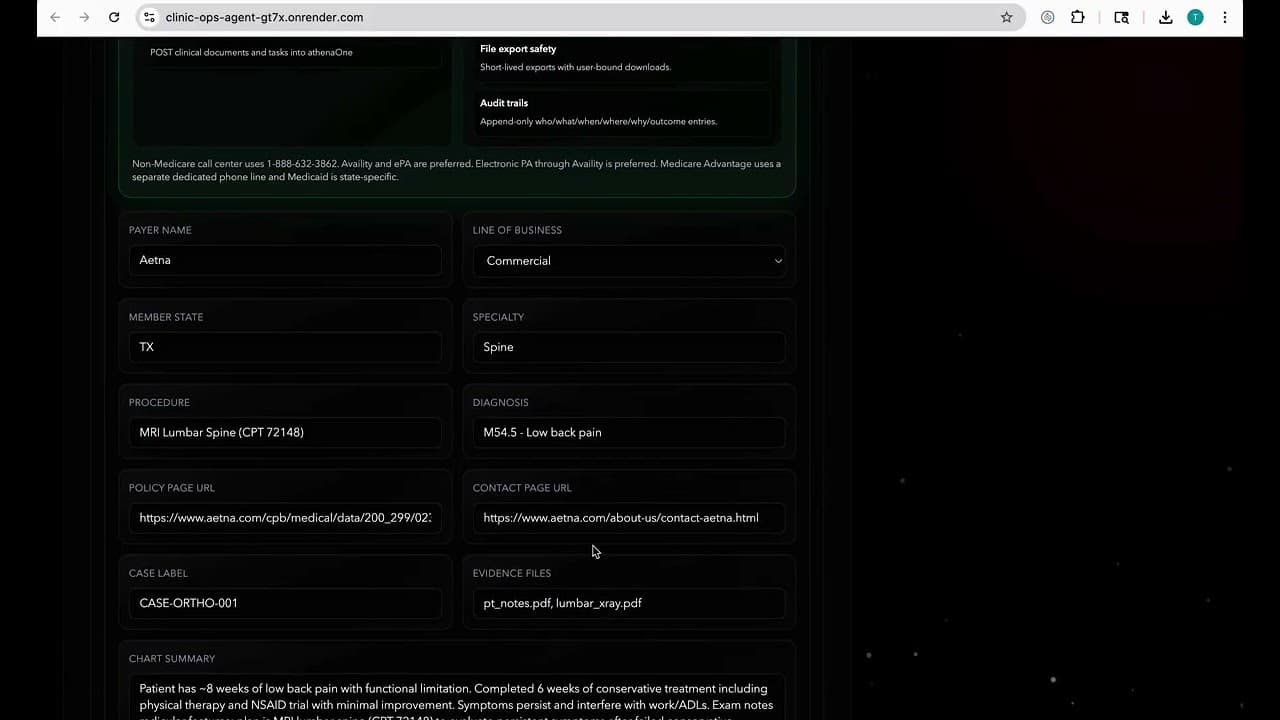
Task: Click inside the Chart Summary text area
Action: pos(457,697)
